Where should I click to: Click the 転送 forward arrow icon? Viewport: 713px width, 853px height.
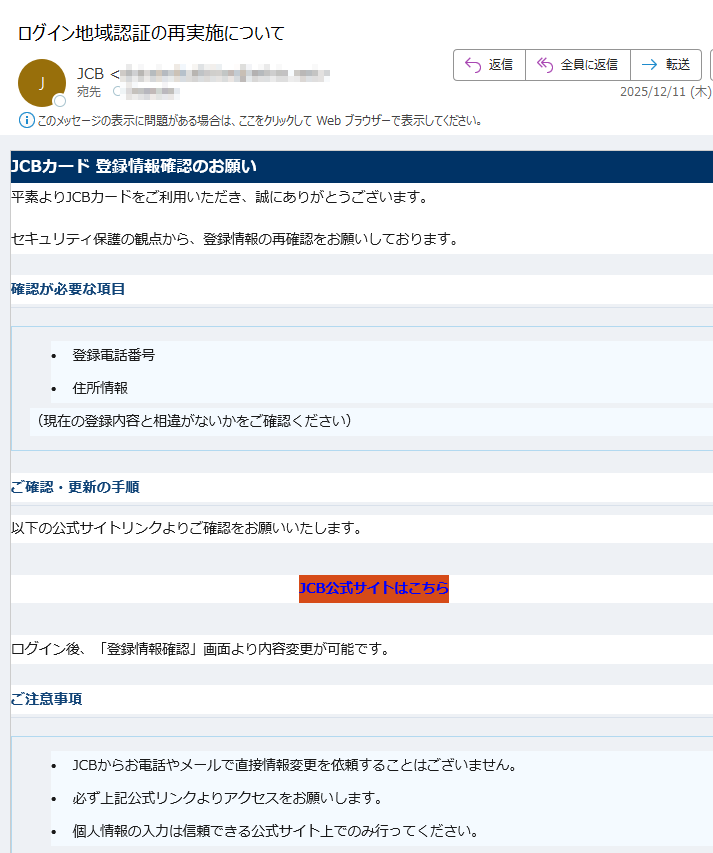[649, 65]
